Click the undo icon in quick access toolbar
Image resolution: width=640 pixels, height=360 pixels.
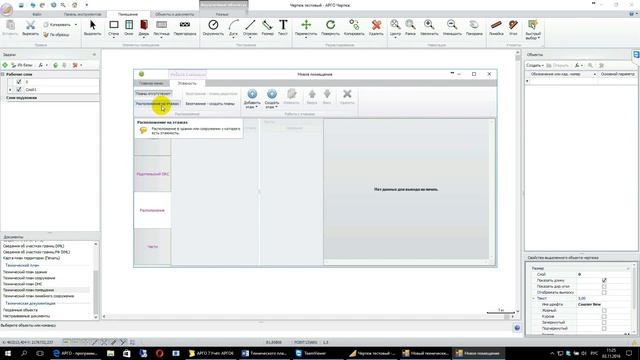pyautogui.click(x=33, y=5)
